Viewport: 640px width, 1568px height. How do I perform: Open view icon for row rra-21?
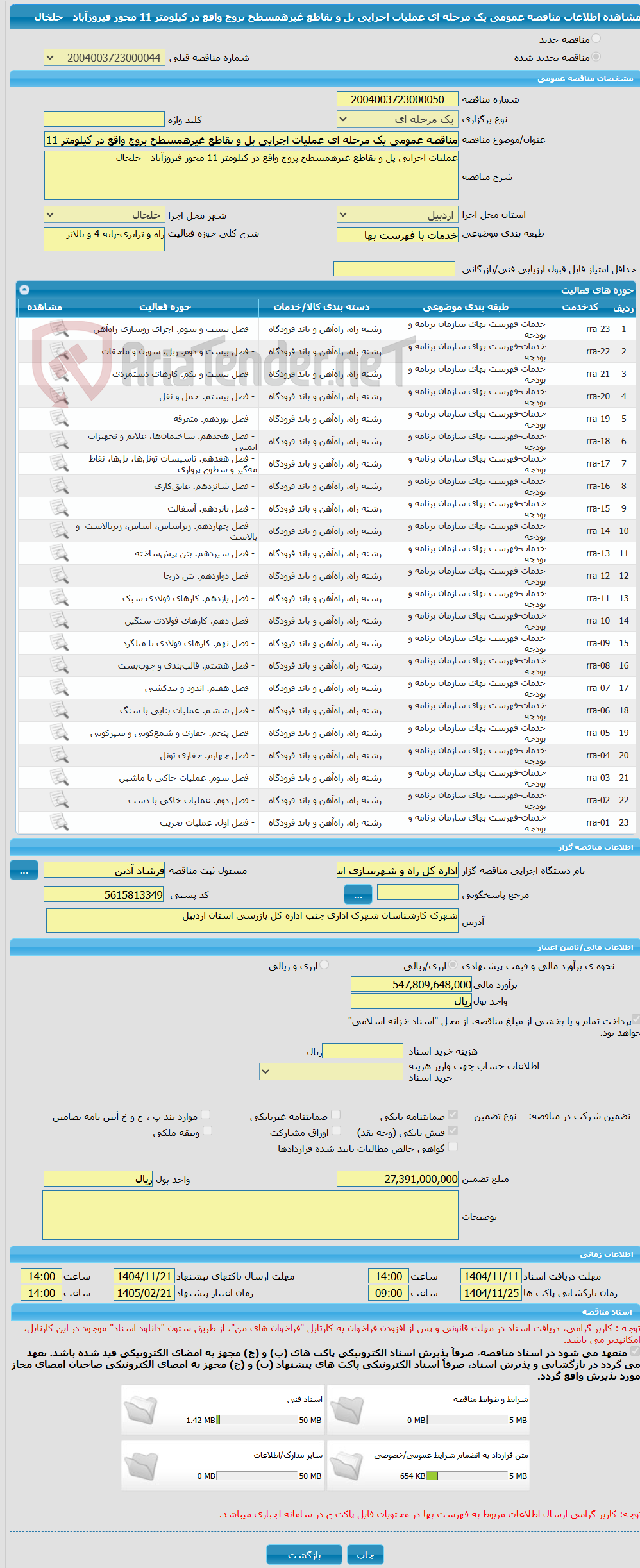(59, 374)
